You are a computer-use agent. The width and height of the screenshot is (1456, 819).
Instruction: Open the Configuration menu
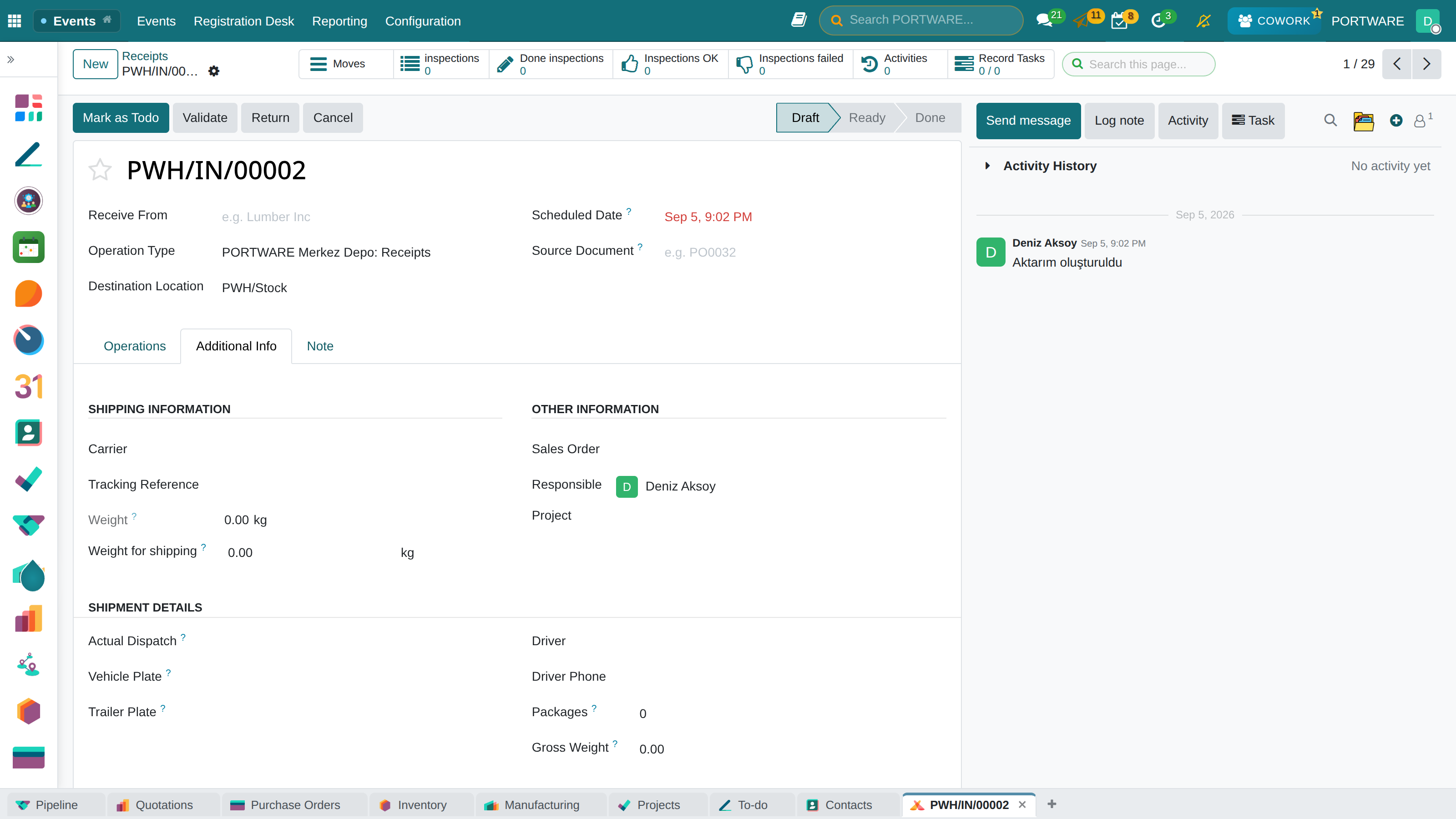(x=423, y=21)
